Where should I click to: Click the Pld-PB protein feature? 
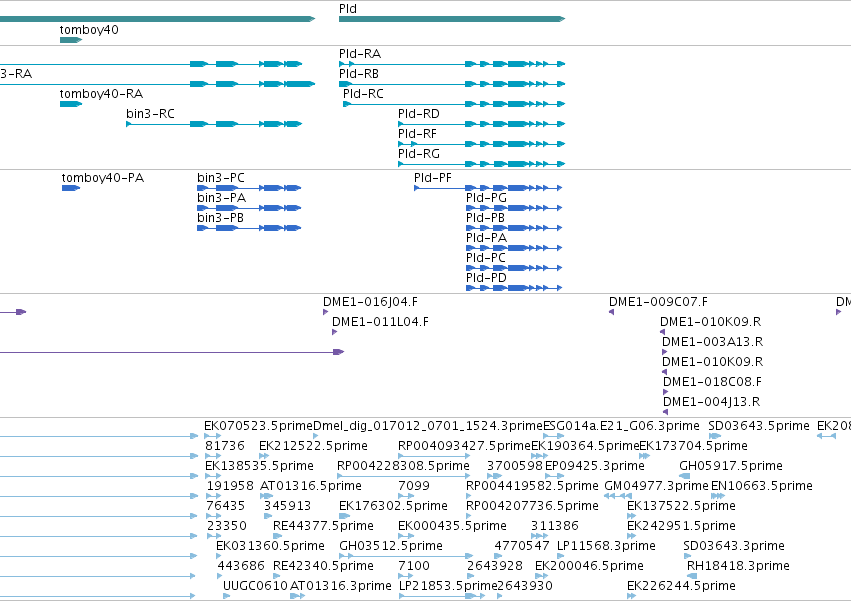coord(514,228)
